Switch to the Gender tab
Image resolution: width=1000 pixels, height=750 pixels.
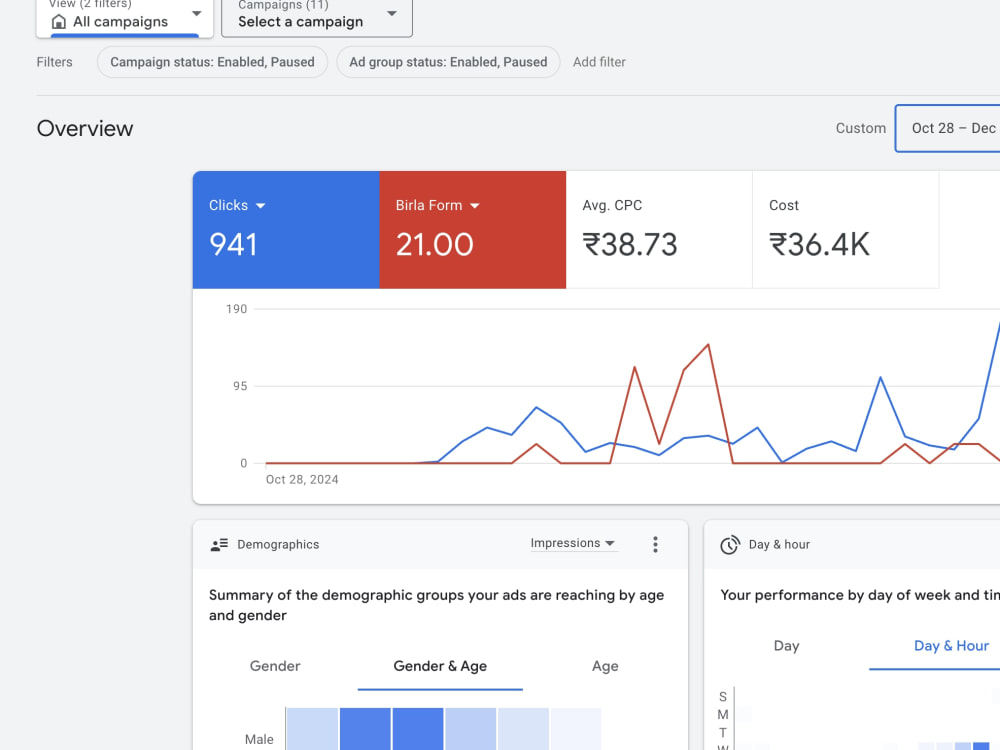click(x=275, y=666)
